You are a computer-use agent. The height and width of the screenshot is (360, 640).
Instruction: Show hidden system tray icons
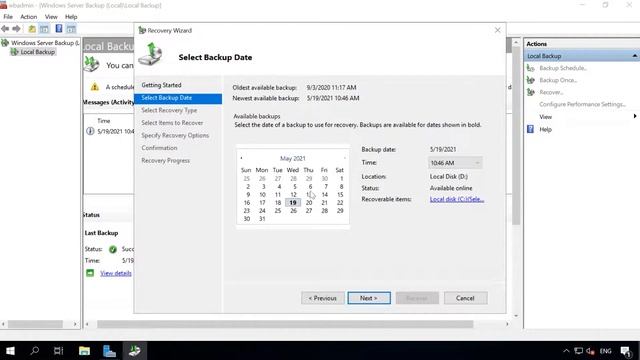point(566,351)
